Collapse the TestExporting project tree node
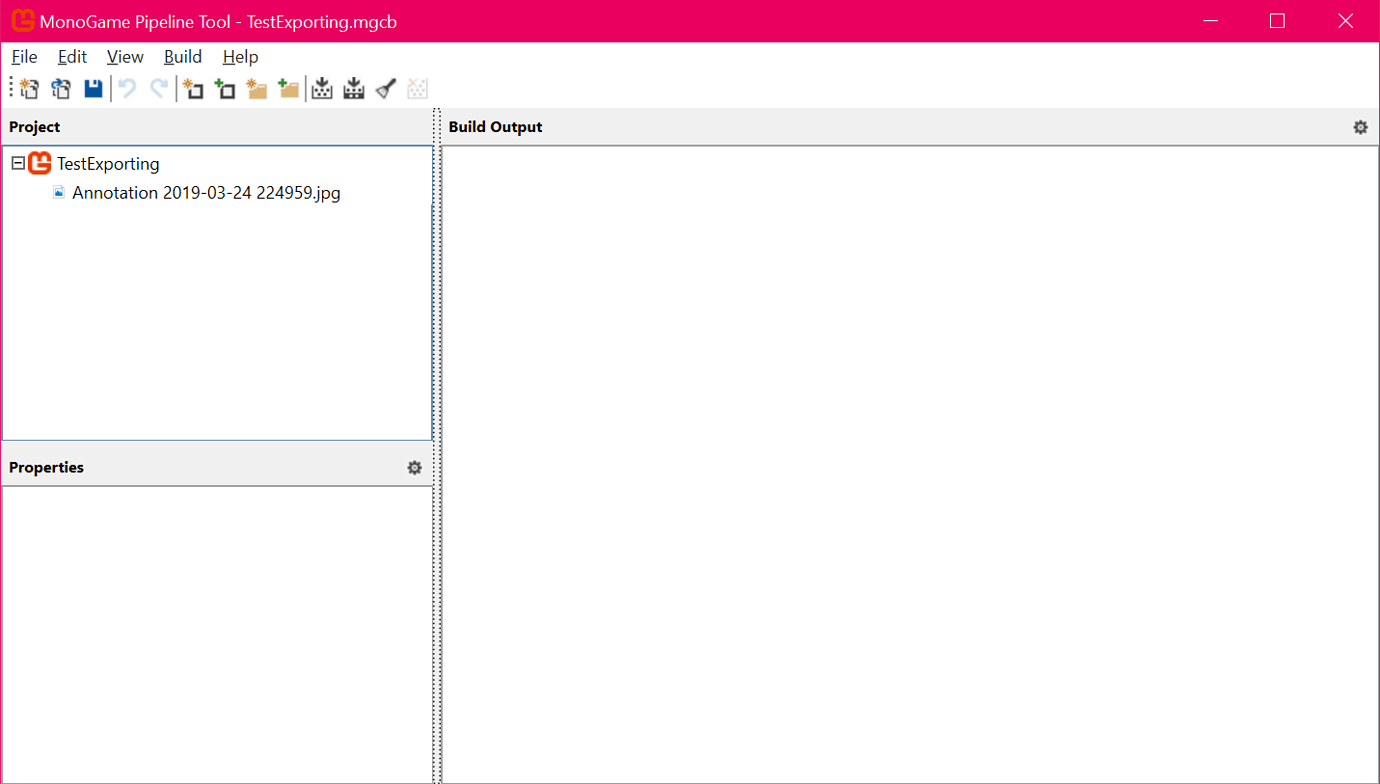The image size is (1380, 784). click(18, 163)
